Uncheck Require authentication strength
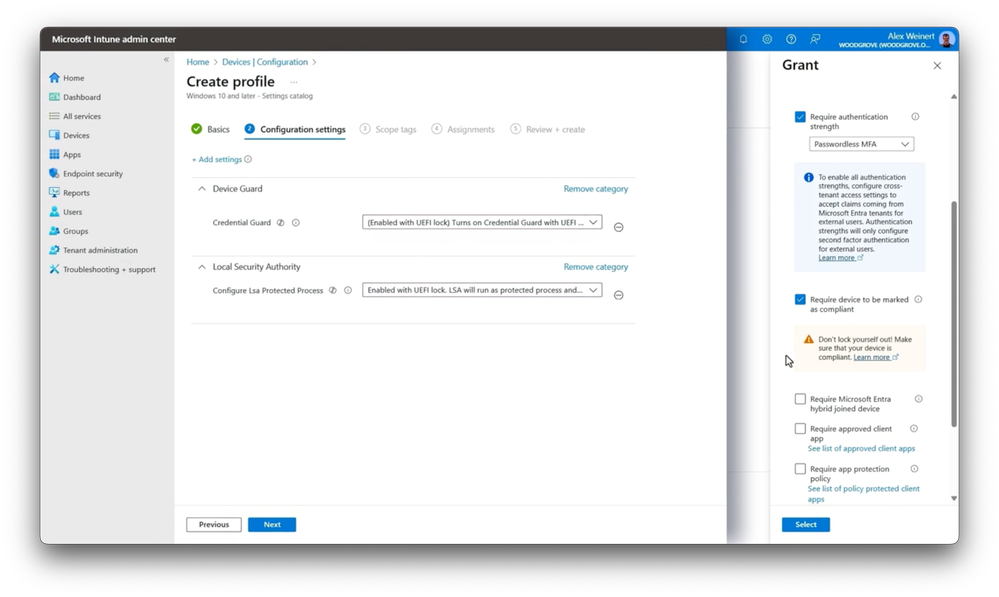The height and width of the screenshot is (597, 999). 800,117
